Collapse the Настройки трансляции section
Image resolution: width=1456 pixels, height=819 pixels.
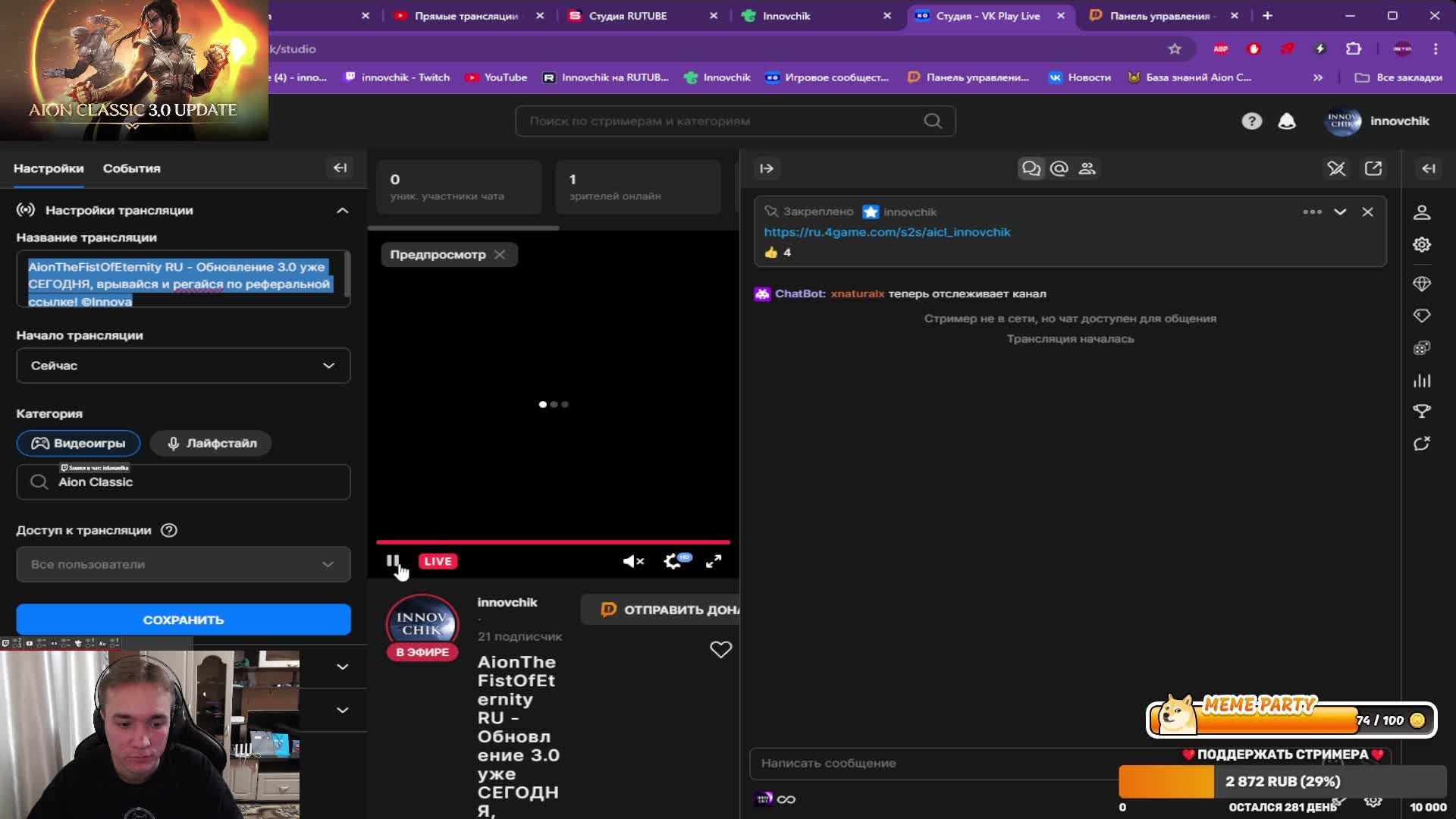click(342, 211)
